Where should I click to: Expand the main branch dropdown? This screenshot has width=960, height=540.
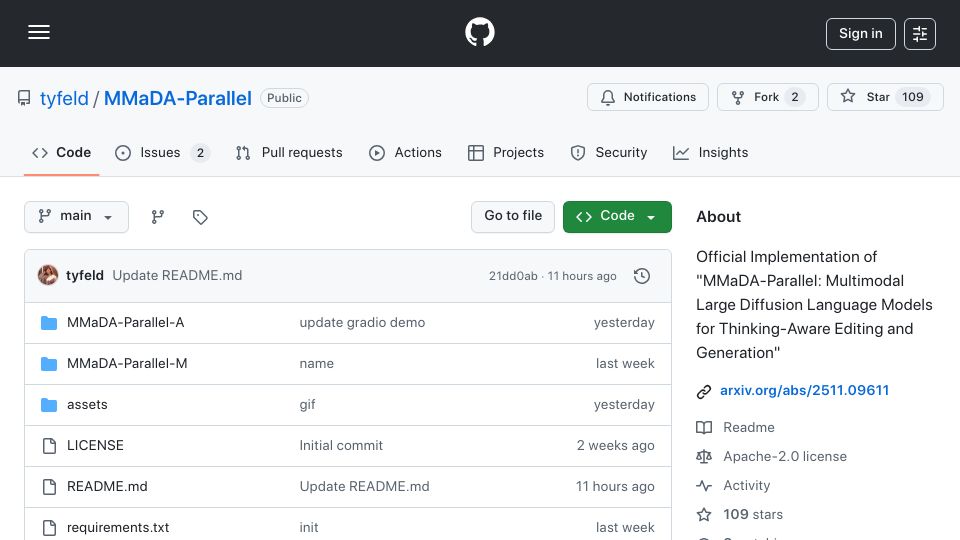coord(77,217)
